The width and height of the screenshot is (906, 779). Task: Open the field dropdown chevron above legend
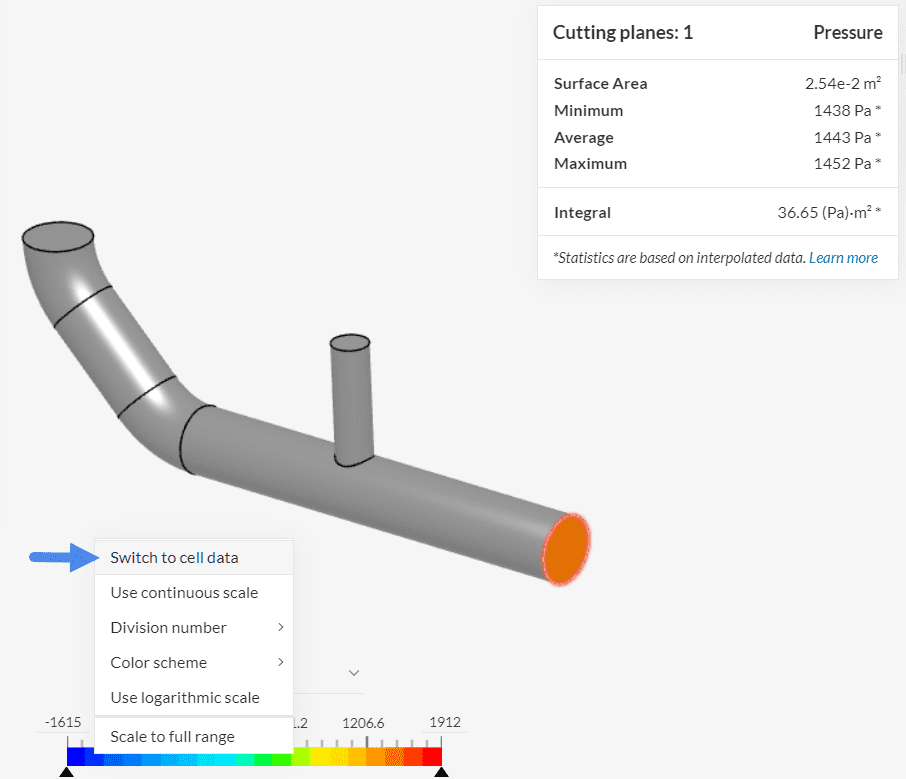353,673
